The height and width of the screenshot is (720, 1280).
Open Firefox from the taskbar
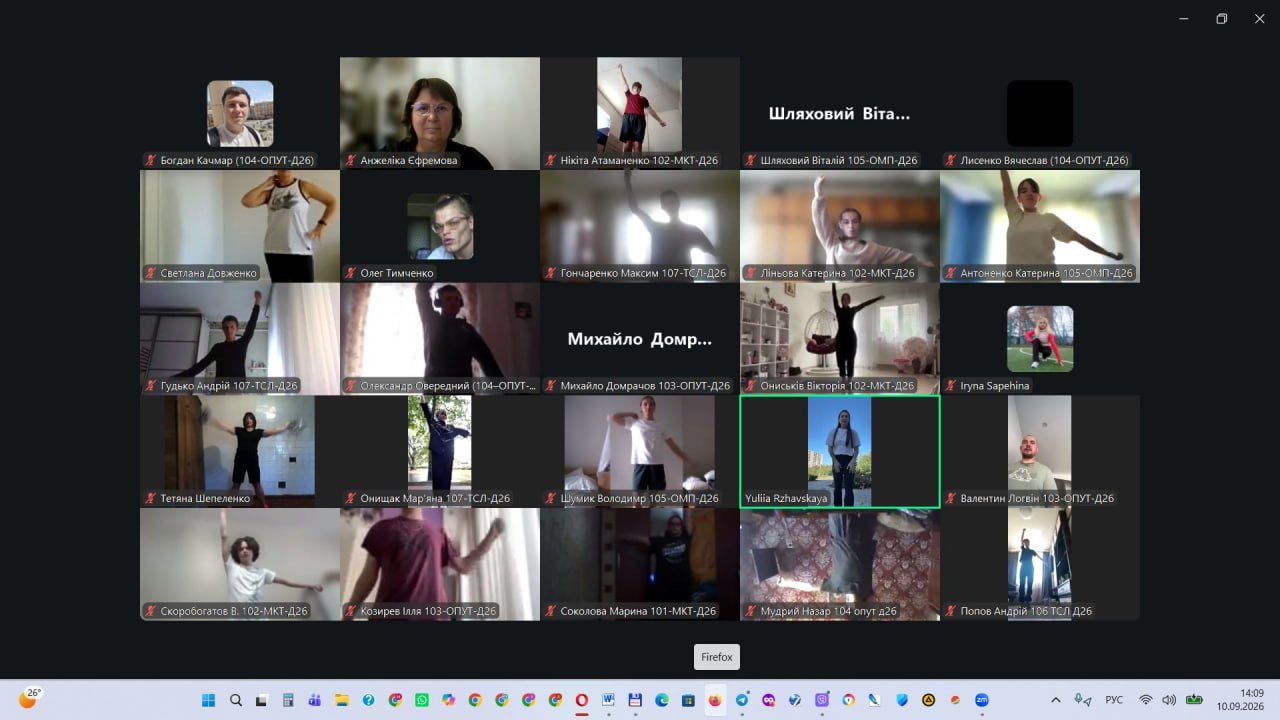pyautogui.click(x=715, y=700)
